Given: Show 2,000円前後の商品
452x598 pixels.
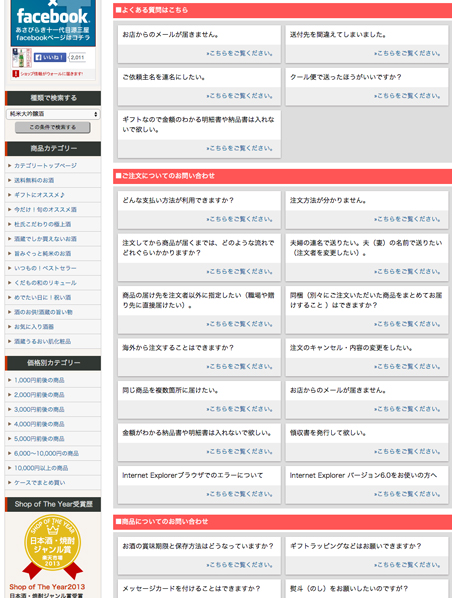Looking at the screenshot, I should point(39,395).
